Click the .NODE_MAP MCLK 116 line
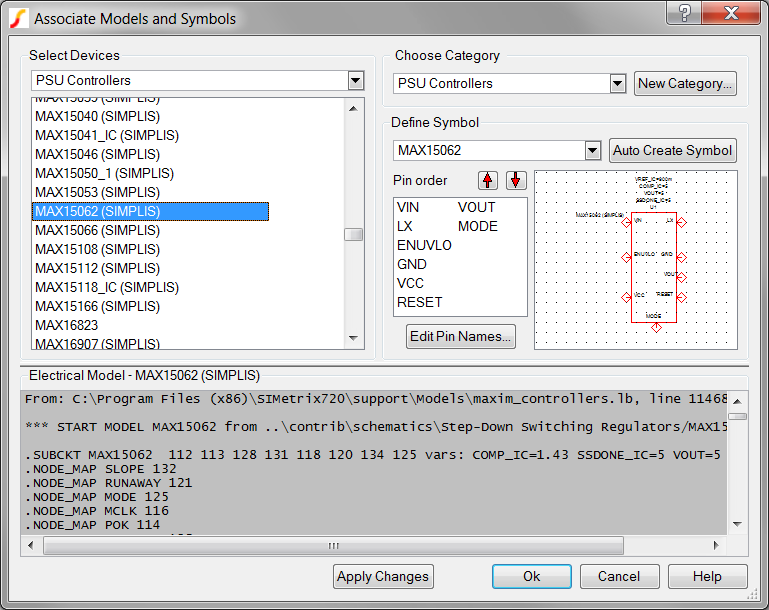Screen dimensions: 769x610 coord(97,511)
